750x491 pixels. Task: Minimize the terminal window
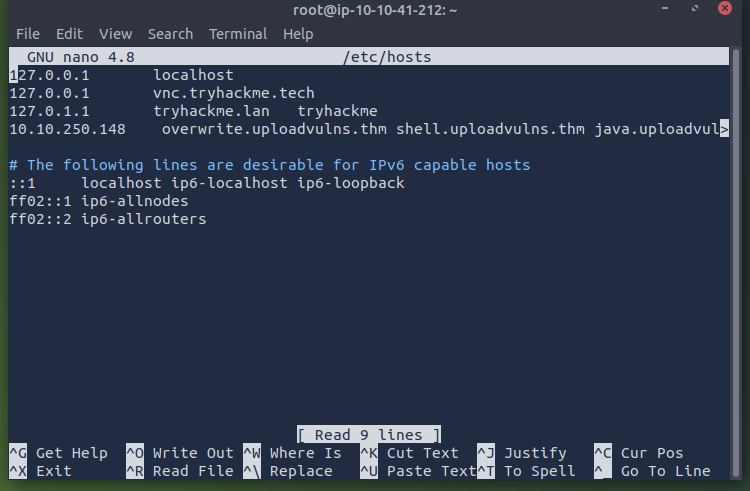point(665,8)
